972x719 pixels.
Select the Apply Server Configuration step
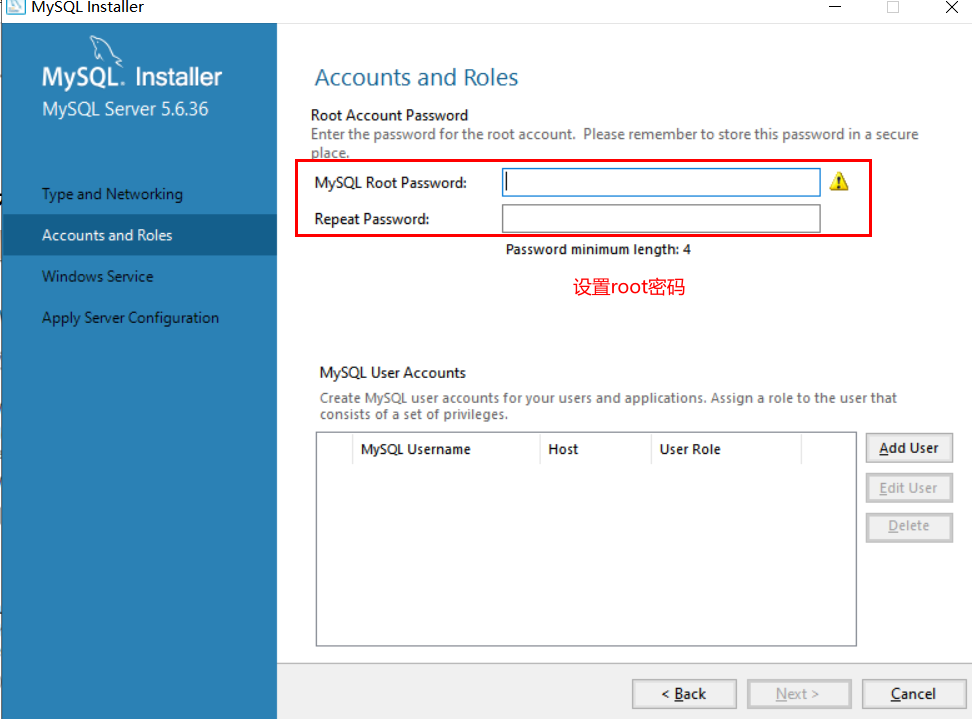(130, 317)
